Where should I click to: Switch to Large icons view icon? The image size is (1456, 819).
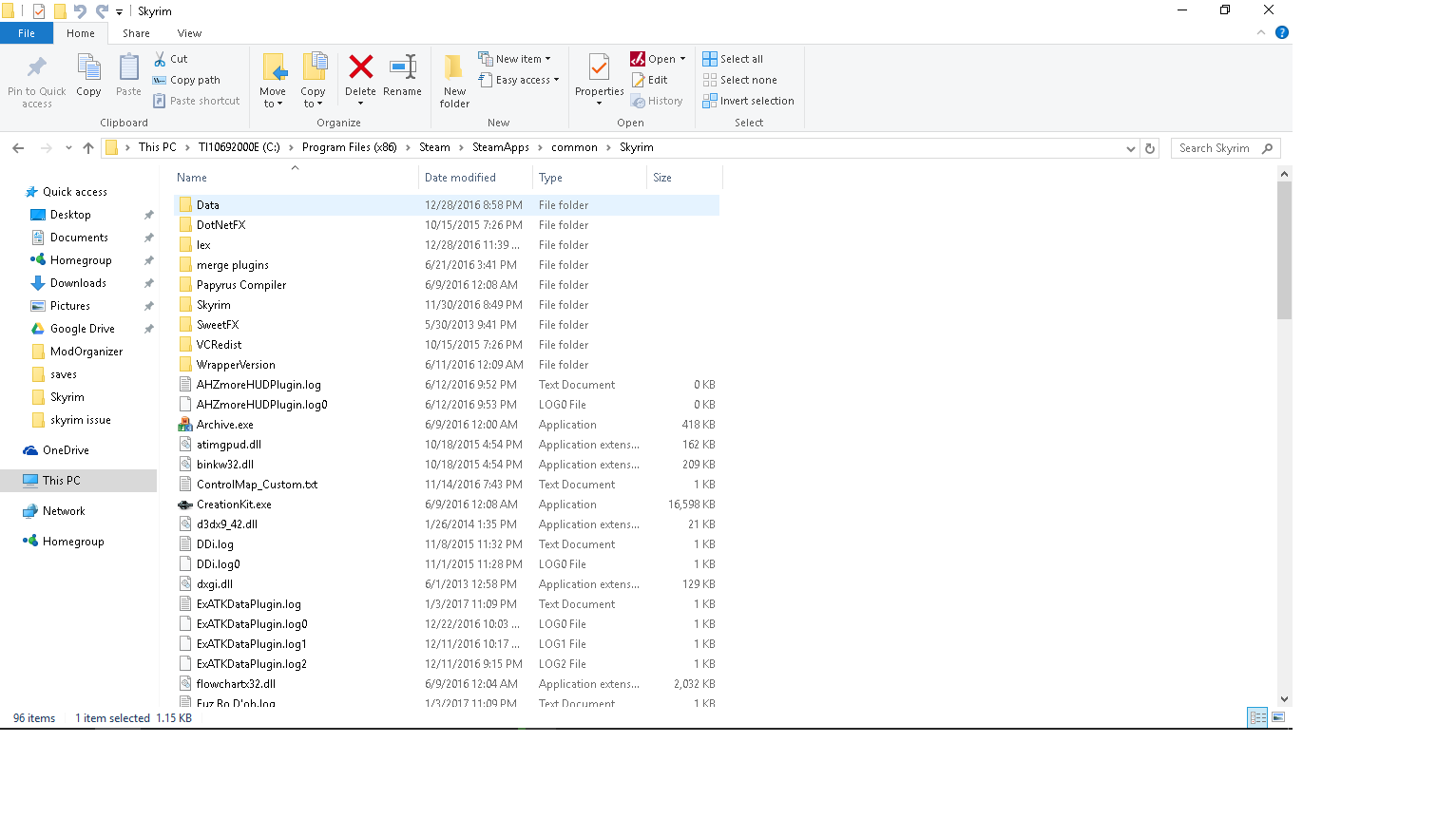point(1278,717)
